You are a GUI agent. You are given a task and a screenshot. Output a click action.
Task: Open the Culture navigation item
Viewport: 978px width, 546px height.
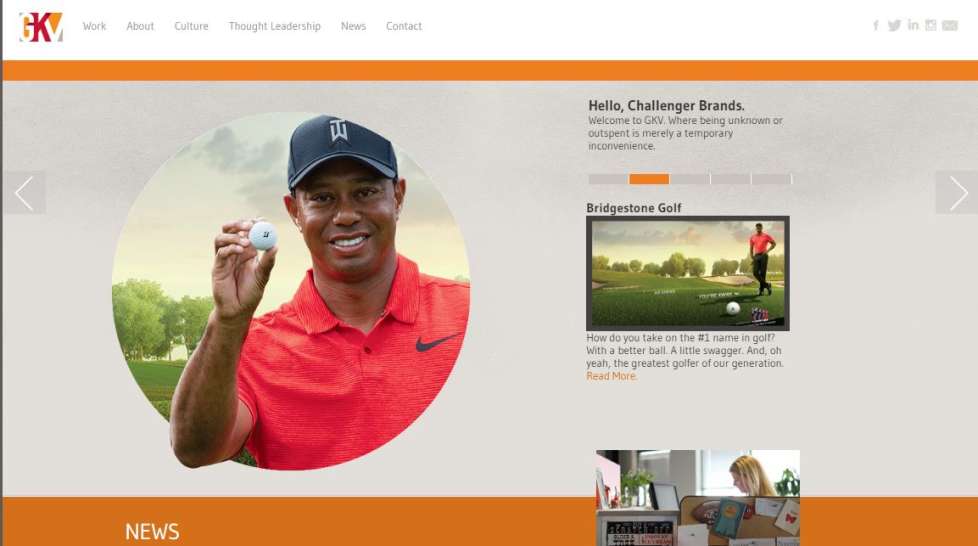[191, 26]
